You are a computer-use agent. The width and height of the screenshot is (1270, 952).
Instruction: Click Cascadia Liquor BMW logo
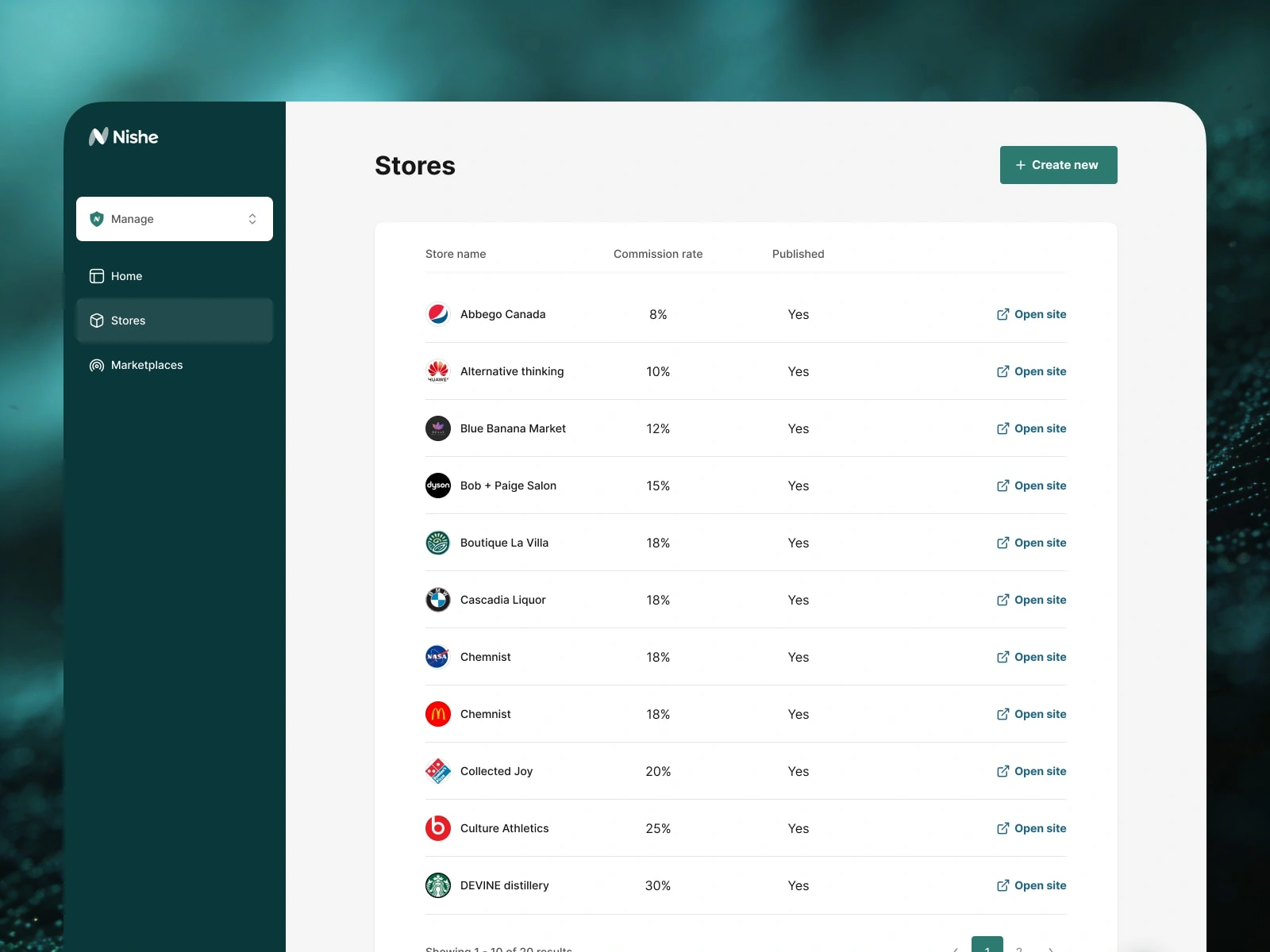(x=438, y=600)
